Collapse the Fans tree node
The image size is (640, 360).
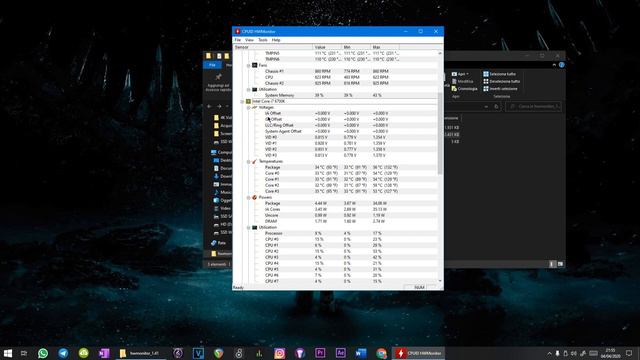(x=248, y=65)
